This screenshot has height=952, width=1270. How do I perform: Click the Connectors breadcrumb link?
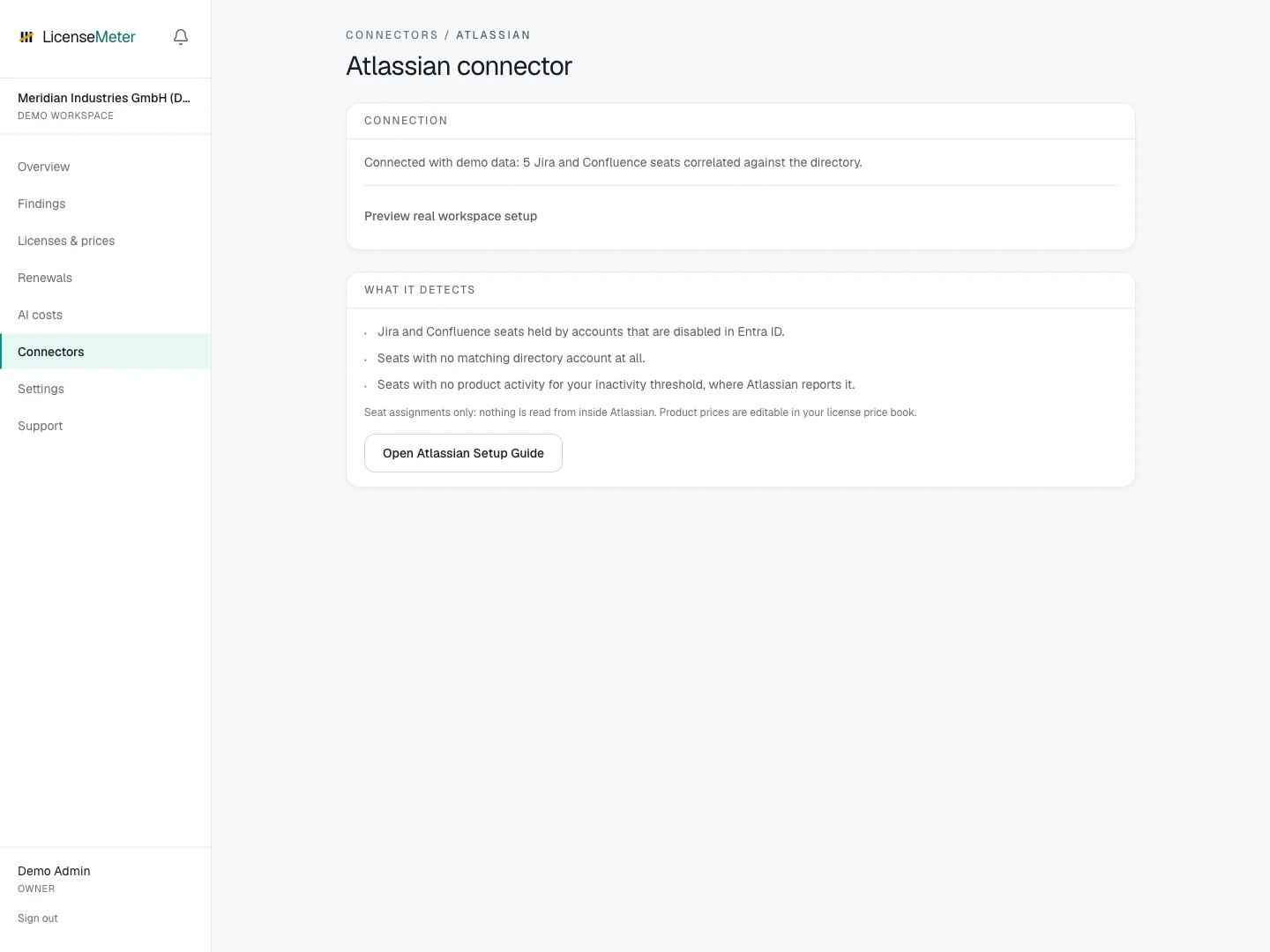pyautogui.click(x=392, y=35)
